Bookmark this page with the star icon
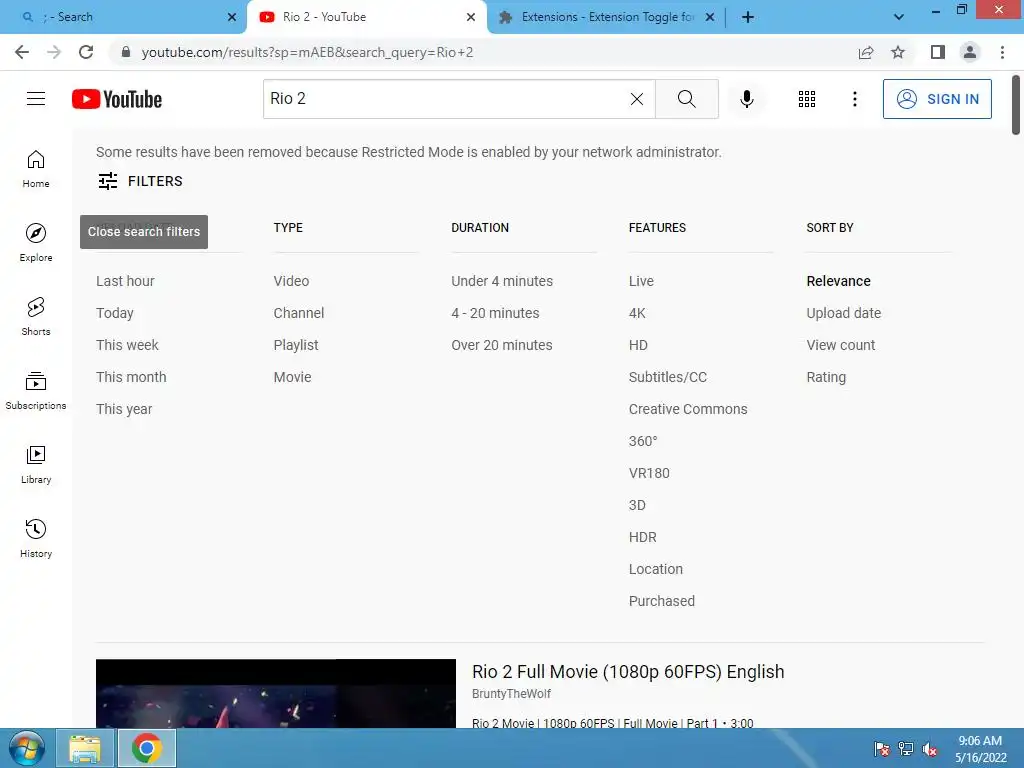The image size is (1024, 768). point(898,52)
